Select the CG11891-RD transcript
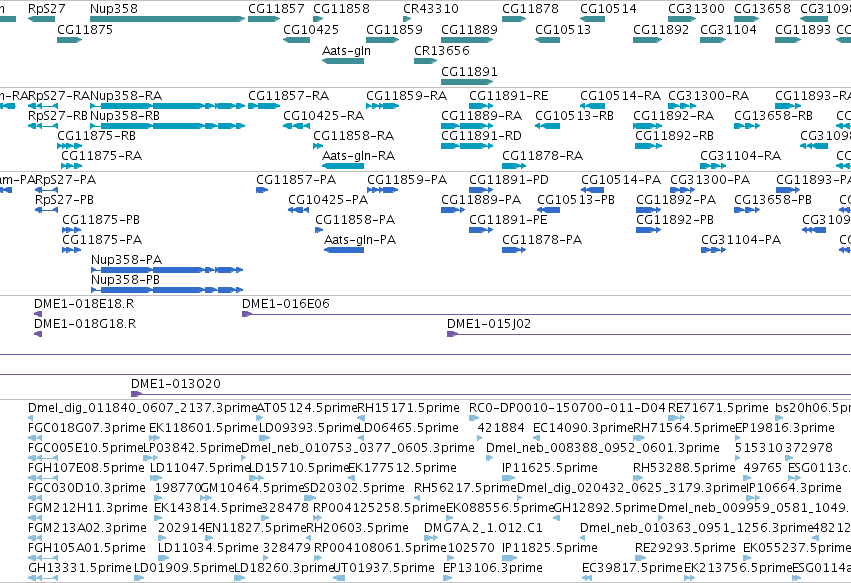851x583 pixels. [467, 146]
